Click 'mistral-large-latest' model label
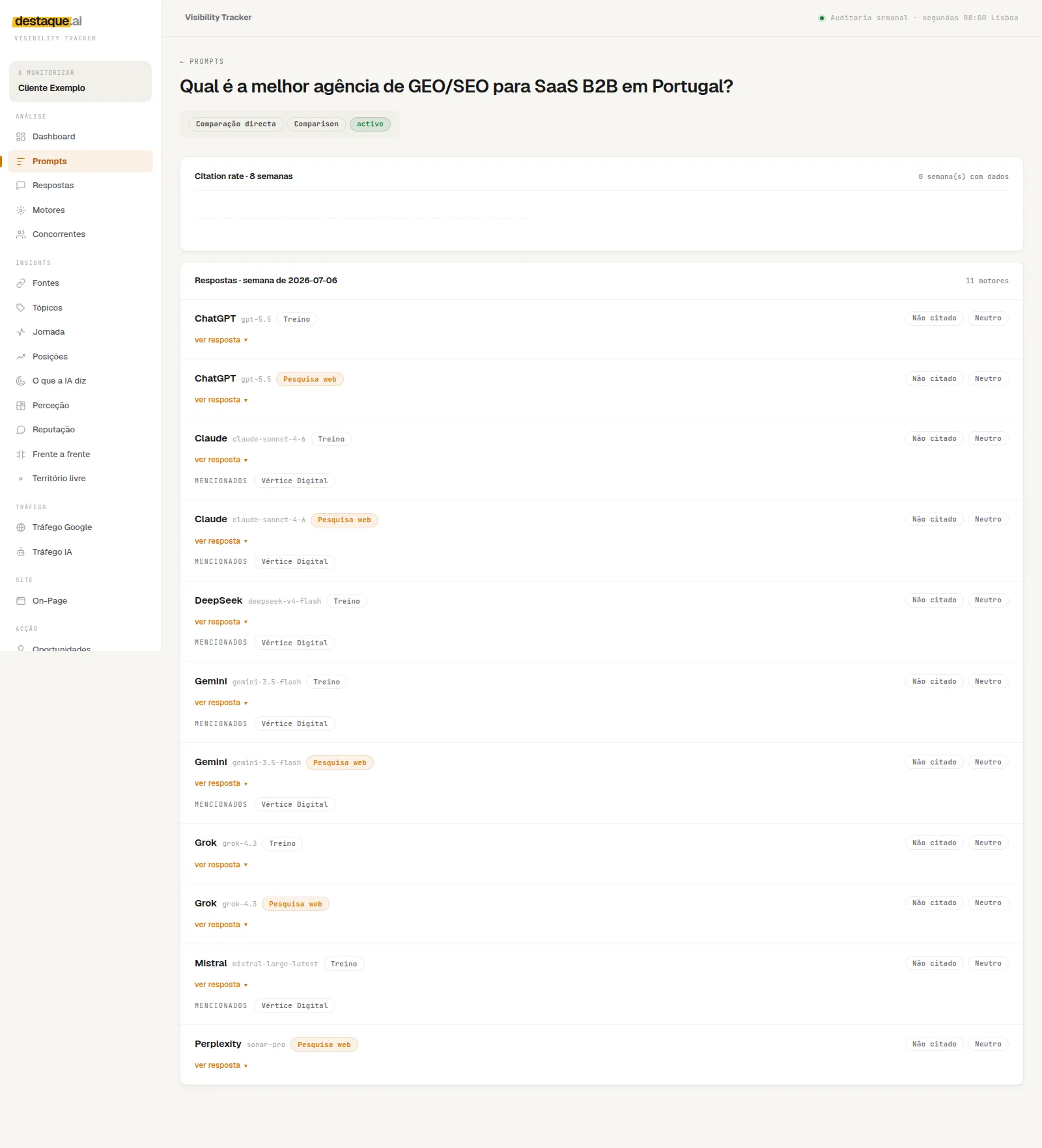This screenshot has height=1148, width=1042. (275, 964)
